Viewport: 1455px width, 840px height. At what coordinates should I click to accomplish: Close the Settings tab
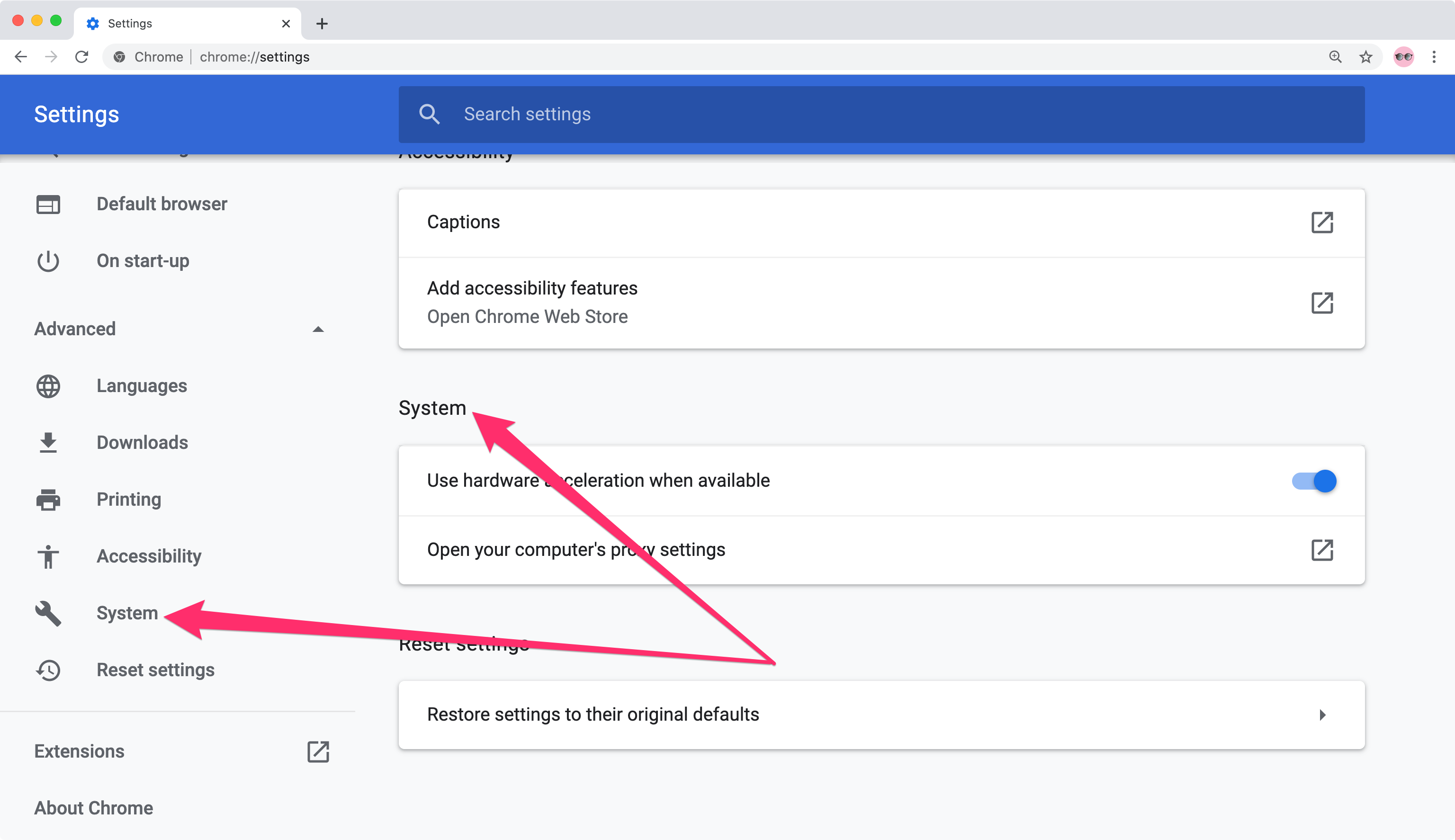(x=286, y=24)
